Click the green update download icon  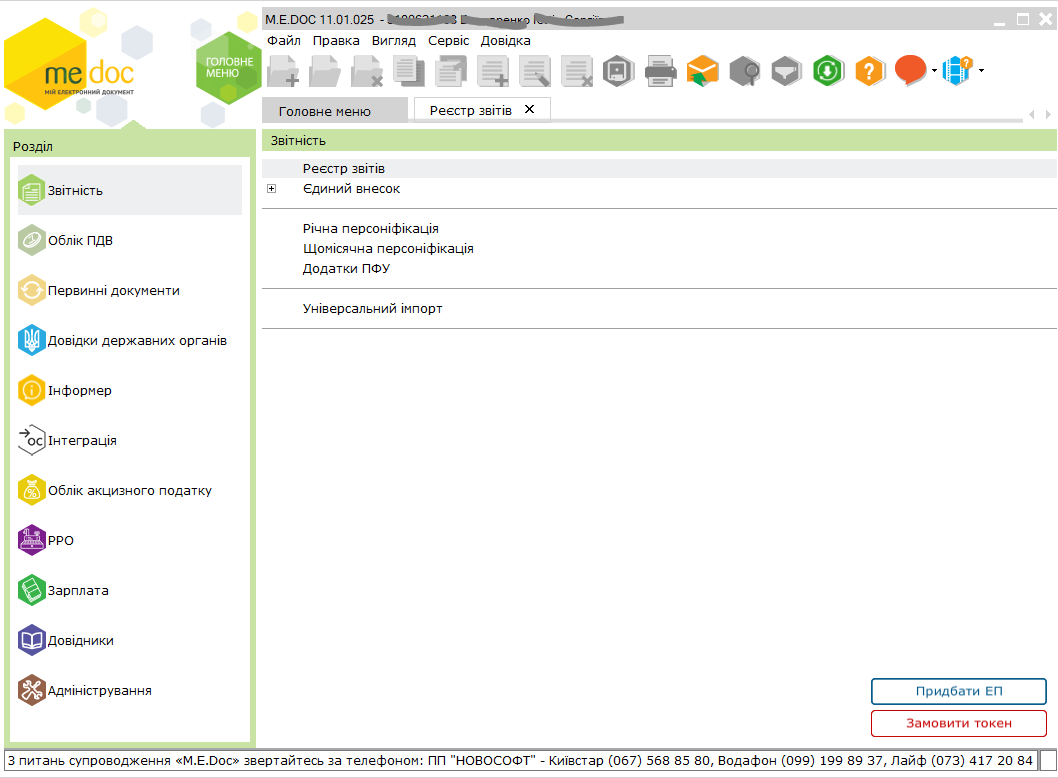(828, 71)
